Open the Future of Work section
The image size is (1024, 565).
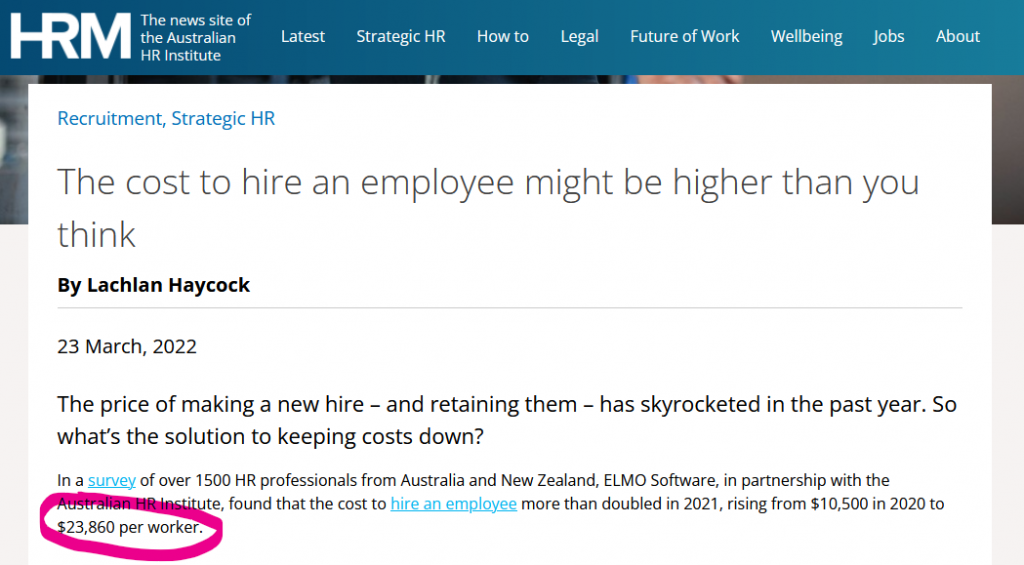point(684,36)
